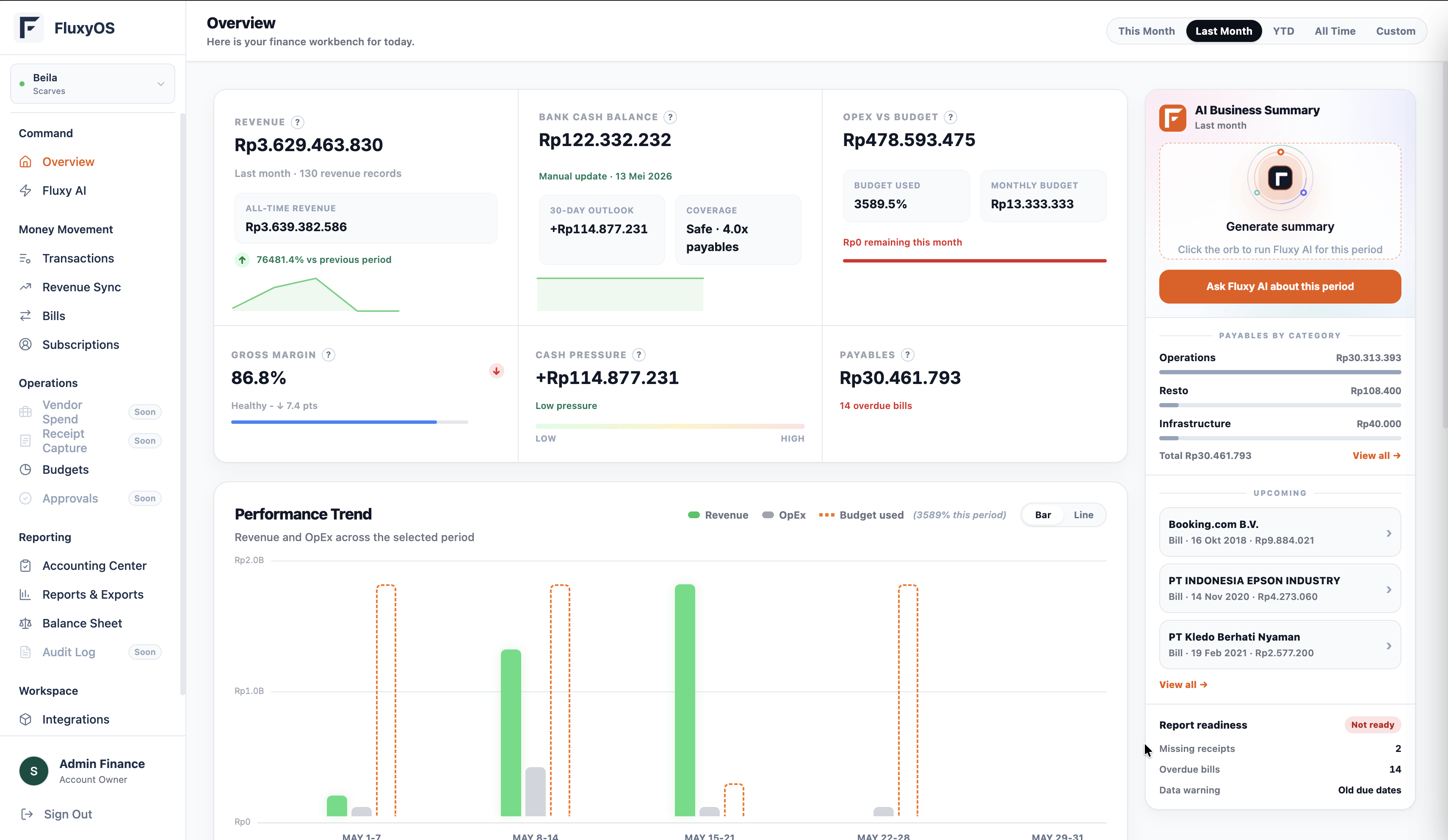Image resolution: width=1448 pixels, height=840 pixels.
Task: Select the Last Month period tab
Action: click(x=1223, y=31)
